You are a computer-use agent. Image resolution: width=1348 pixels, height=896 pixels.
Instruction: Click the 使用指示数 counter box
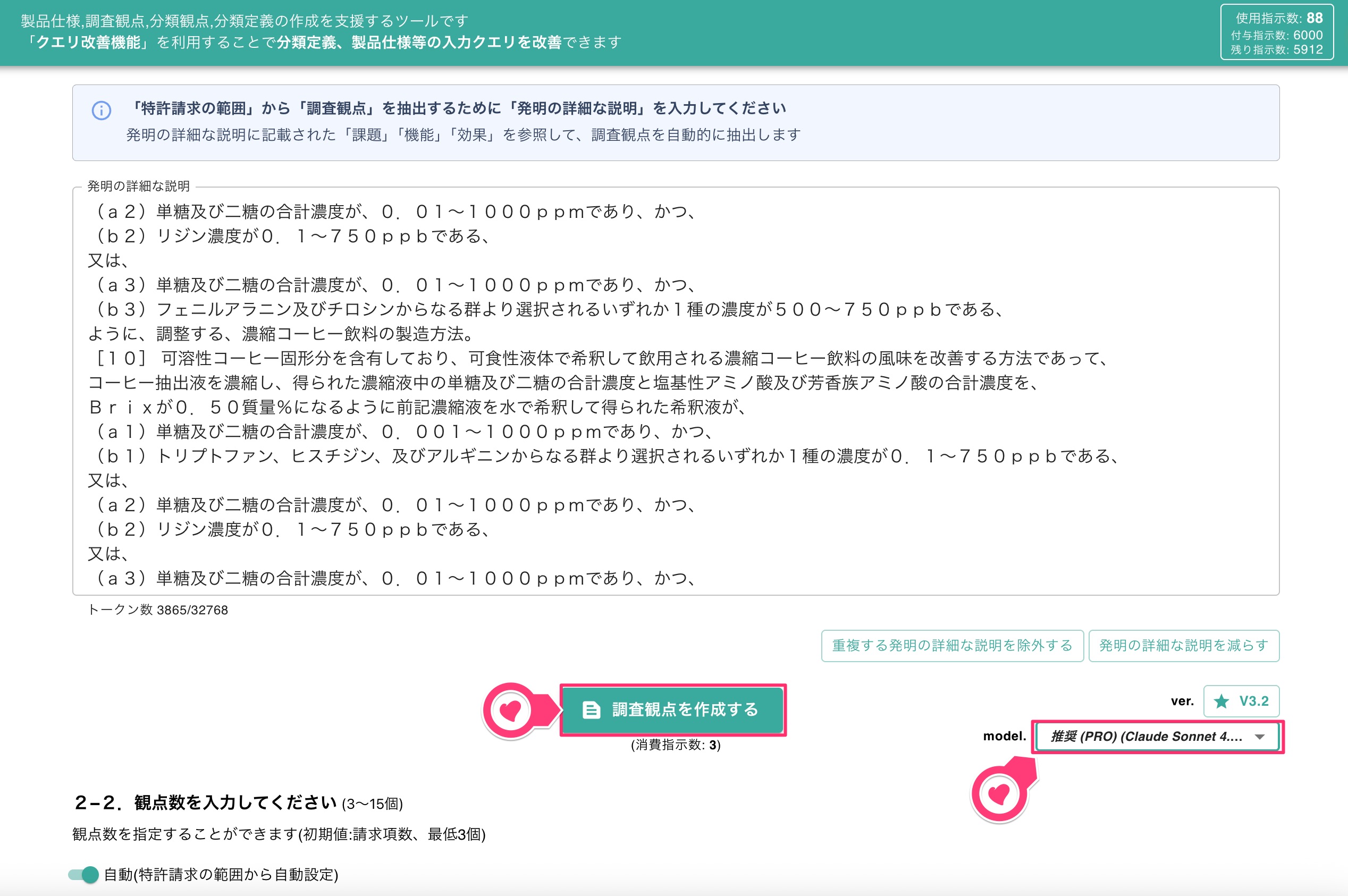[x=1277, y=32]
